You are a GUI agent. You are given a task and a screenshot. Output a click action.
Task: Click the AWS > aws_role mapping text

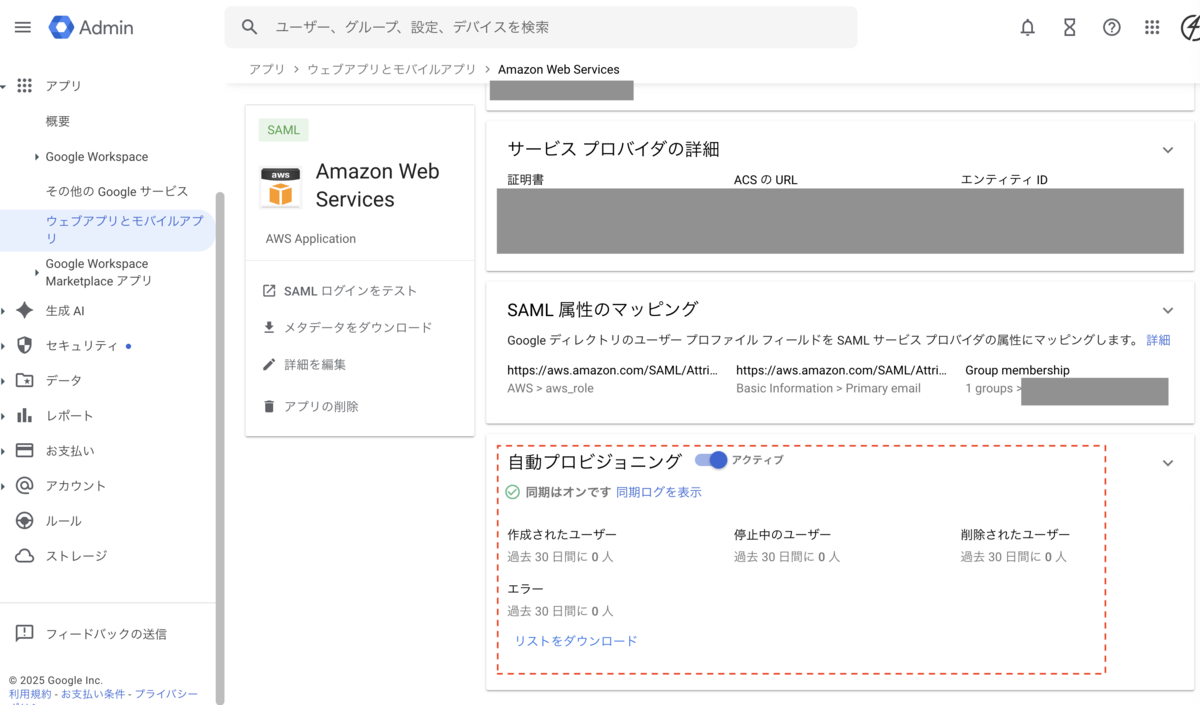tap(550, 388)
